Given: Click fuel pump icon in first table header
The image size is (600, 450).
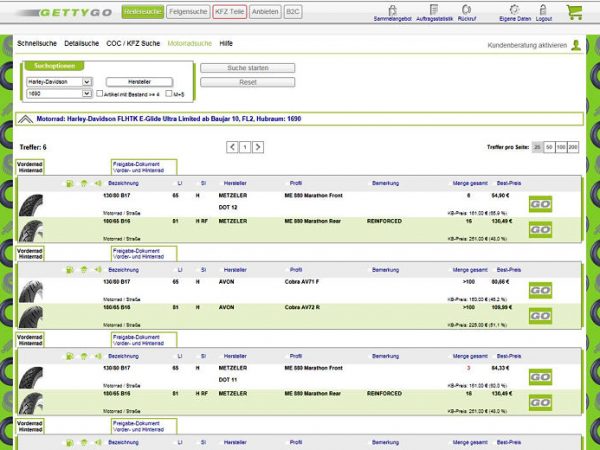Looking at the screenshot, I should (70, 184).
